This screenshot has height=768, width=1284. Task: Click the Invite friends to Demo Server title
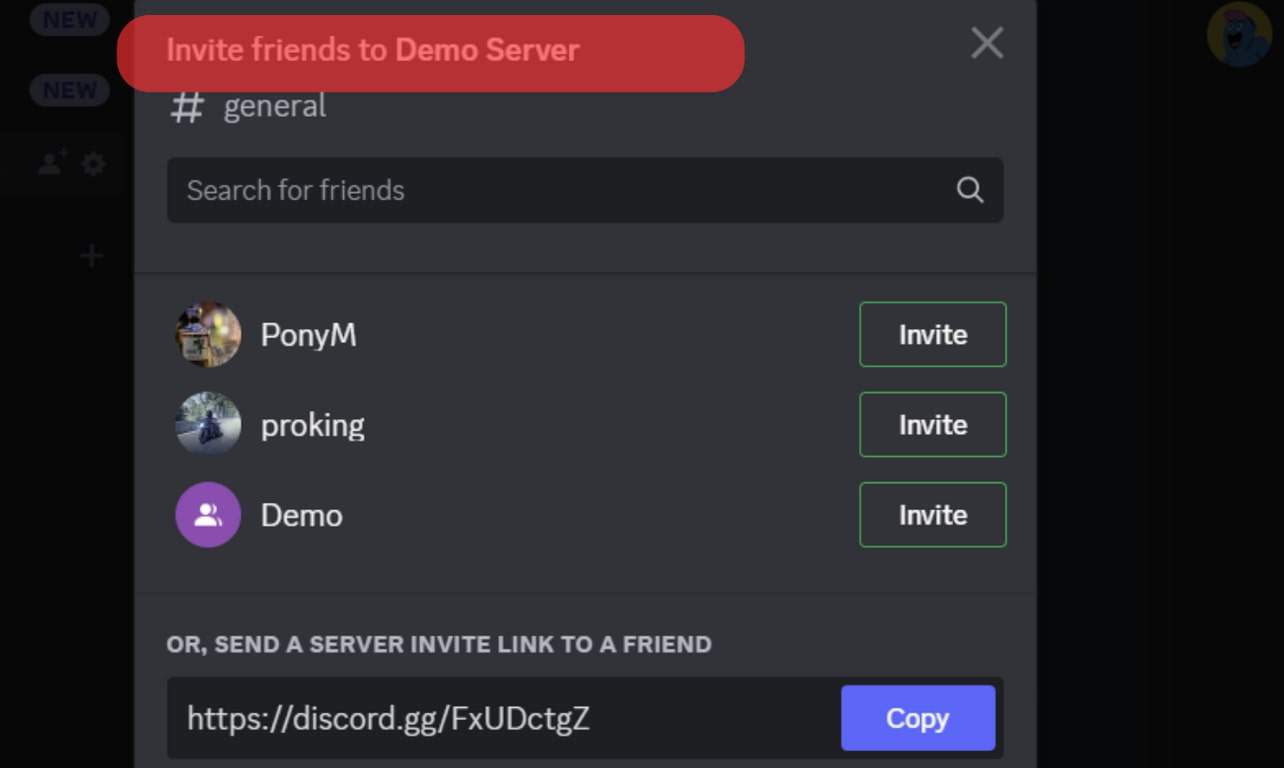tap(372, 50)
